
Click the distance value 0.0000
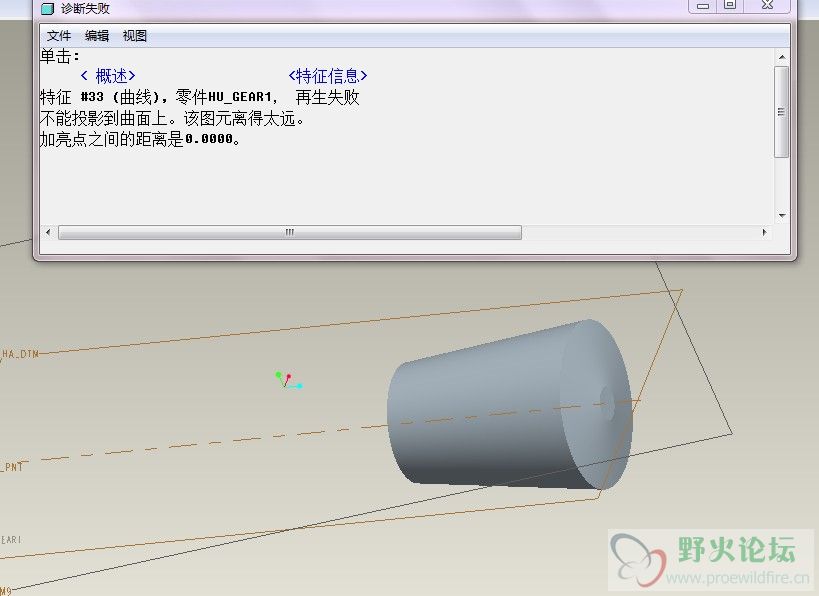click(x=209, y=139)
